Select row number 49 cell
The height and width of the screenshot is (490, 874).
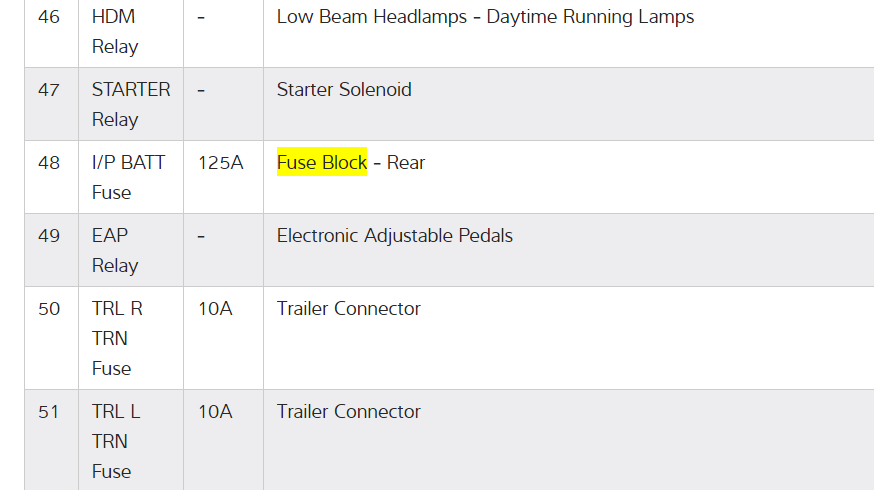tap(49, 236)
